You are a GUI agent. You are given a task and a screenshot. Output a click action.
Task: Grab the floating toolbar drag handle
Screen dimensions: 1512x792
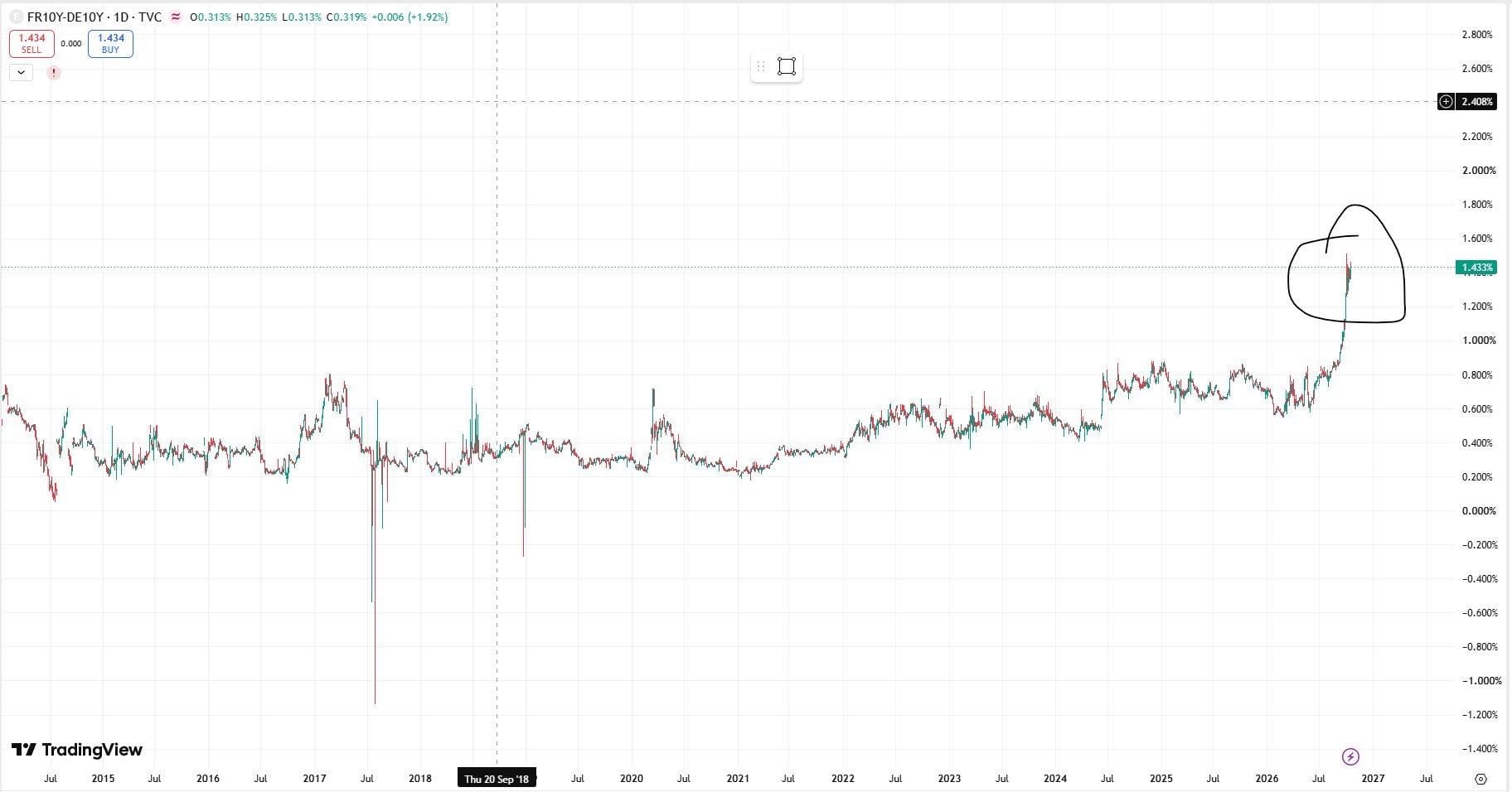(761, 66)
